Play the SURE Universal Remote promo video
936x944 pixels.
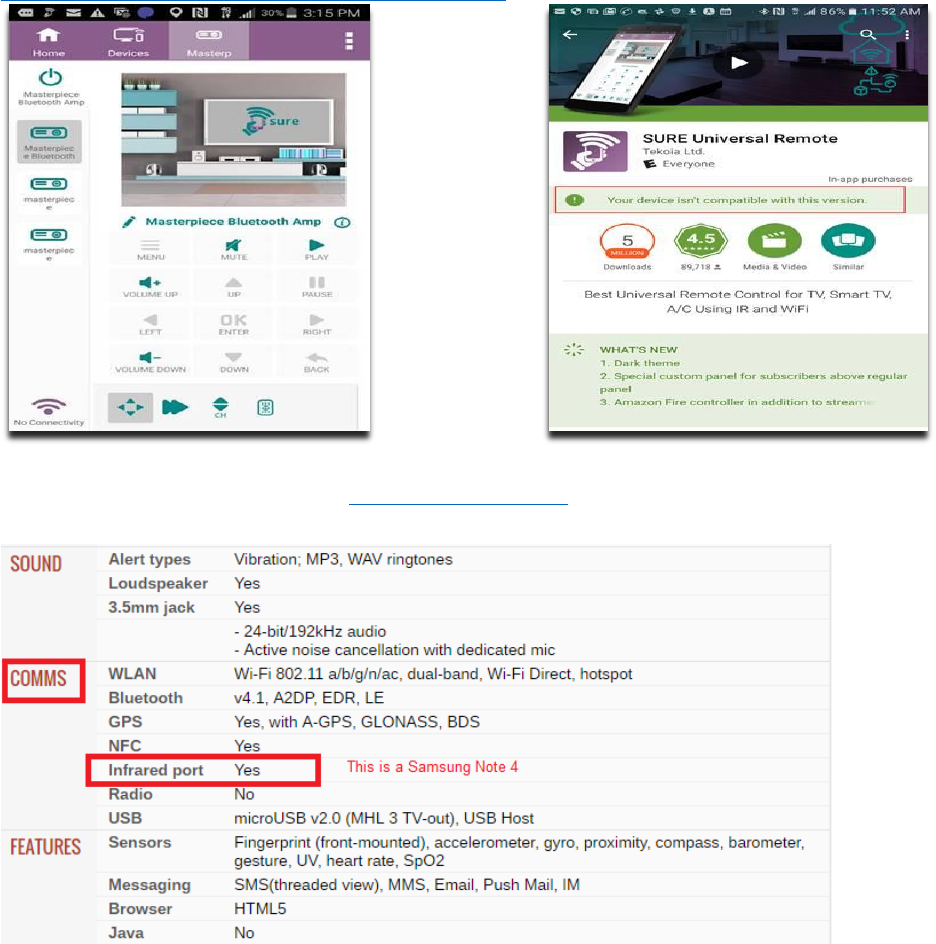[x=739, y=62]
